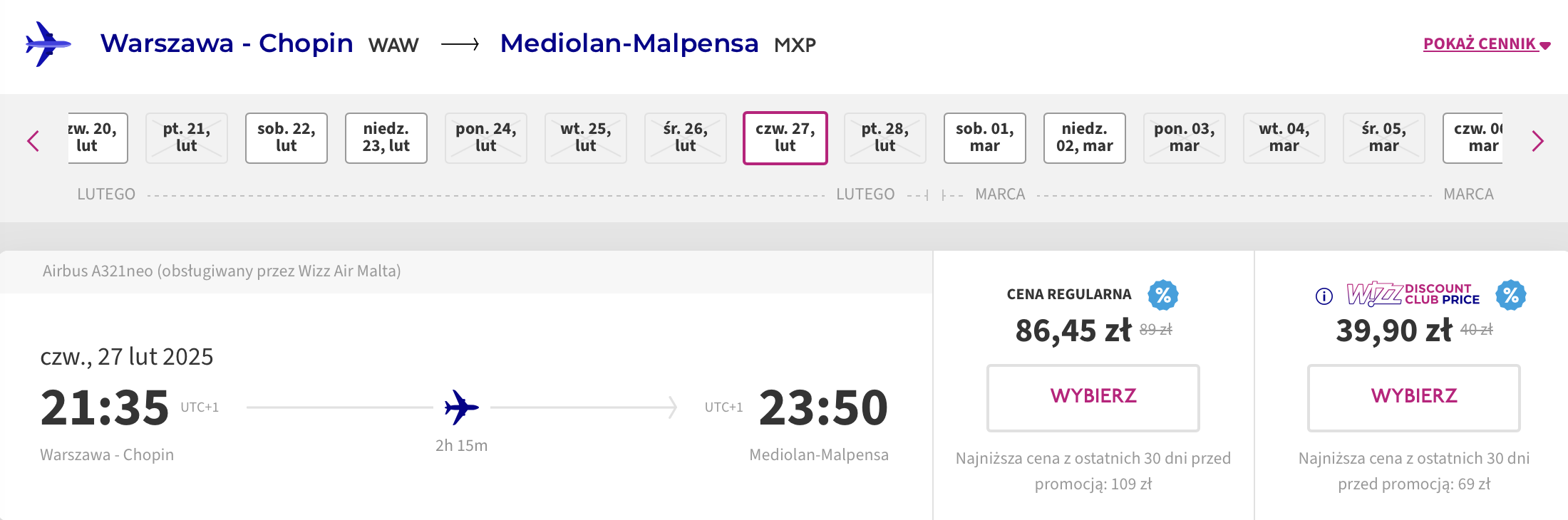The width and height of the screenshot is (1568, 520).
Task: Click the percent badge beside Discount Club Price
Action: (1510, 295)
